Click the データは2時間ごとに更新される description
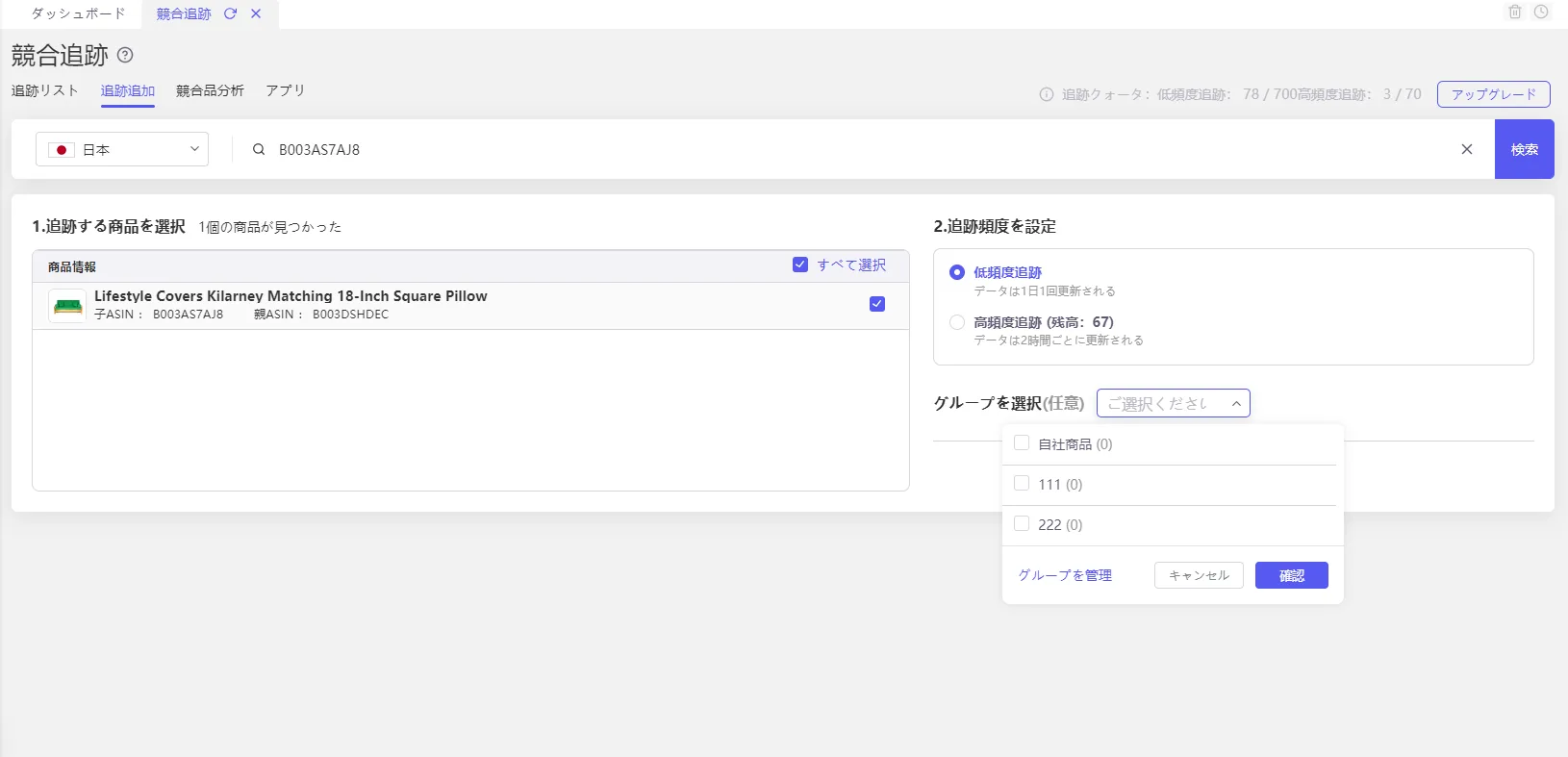Screen dimensions: 1568x757 point(1058,341)
